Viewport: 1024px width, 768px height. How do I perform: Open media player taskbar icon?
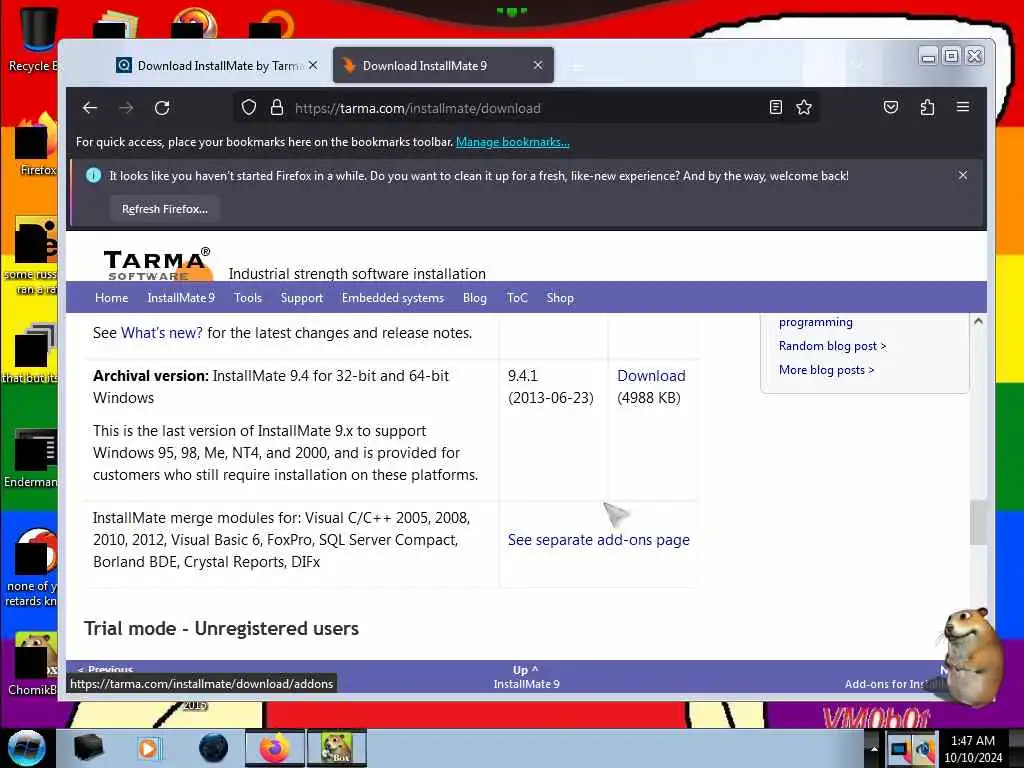(x=149, y=748)
